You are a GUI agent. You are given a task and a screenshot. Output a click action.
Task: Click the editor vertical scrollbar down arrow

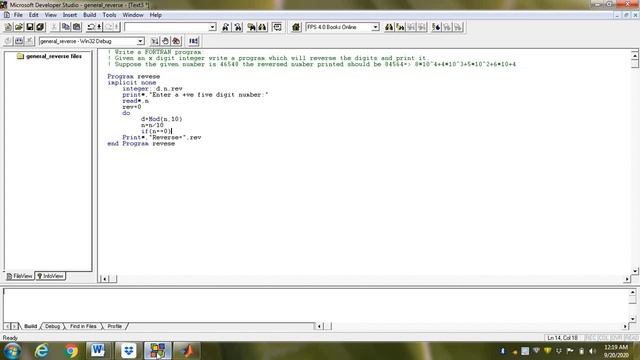tap(635, 271)
